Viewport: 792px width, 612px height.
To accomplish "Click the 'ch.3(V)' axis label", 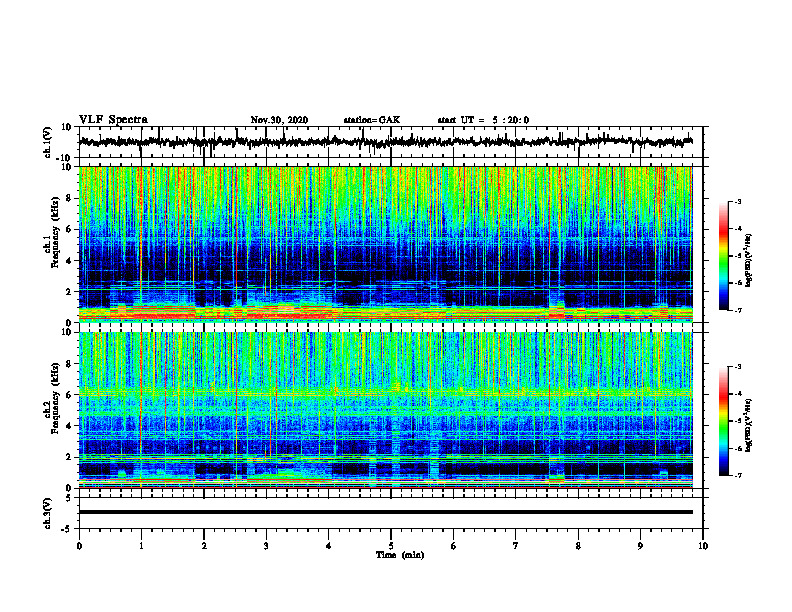I will coord(48,513).
